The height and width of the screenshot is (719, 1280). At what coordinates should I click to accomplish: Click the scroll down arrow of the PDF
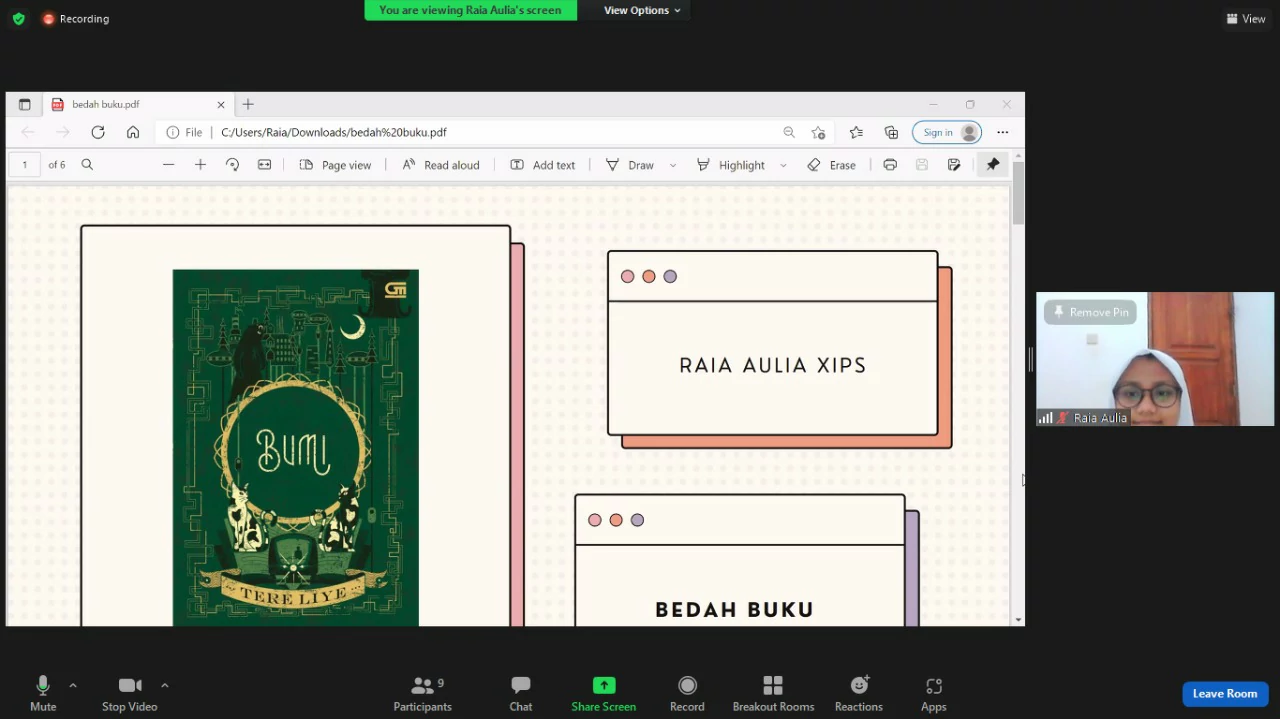click(1018, 620)
